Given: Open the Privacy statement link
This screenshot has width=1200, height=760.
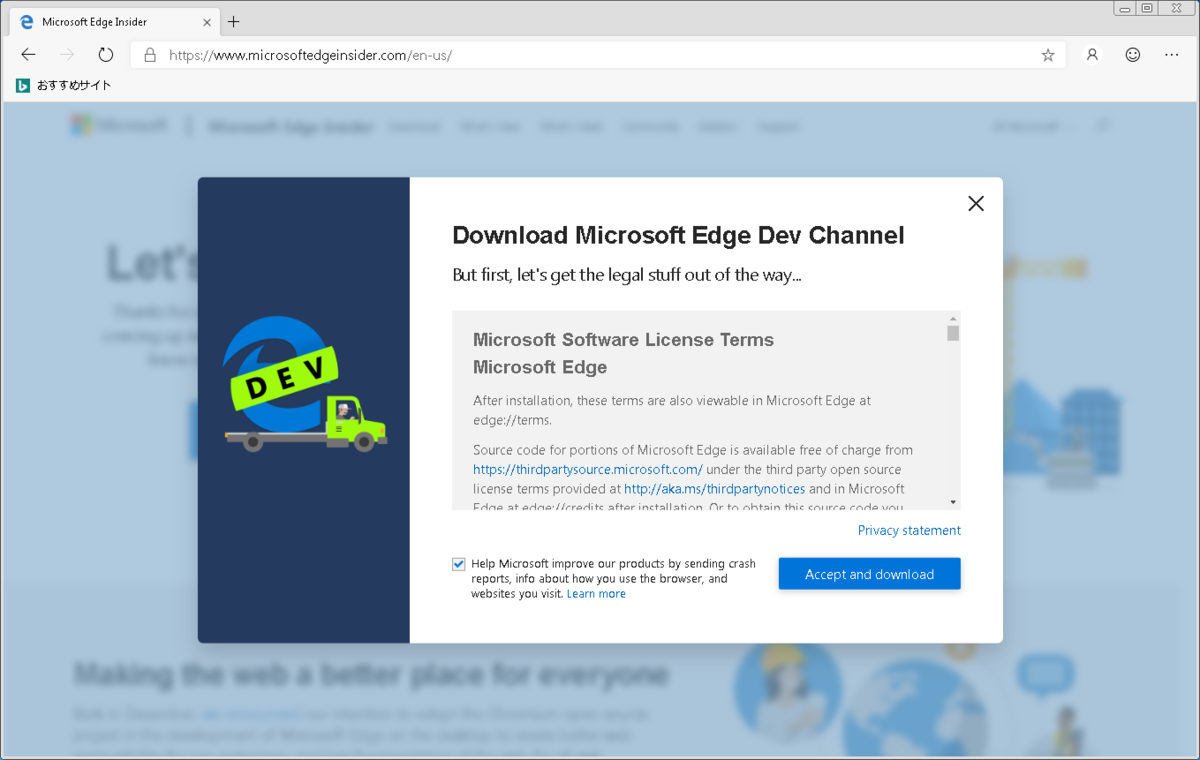Looking at the screenshot, I should tap(909, 530).
